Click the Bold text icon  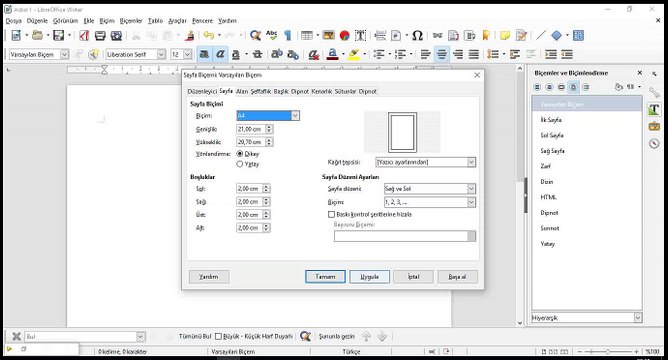[204, 55]
